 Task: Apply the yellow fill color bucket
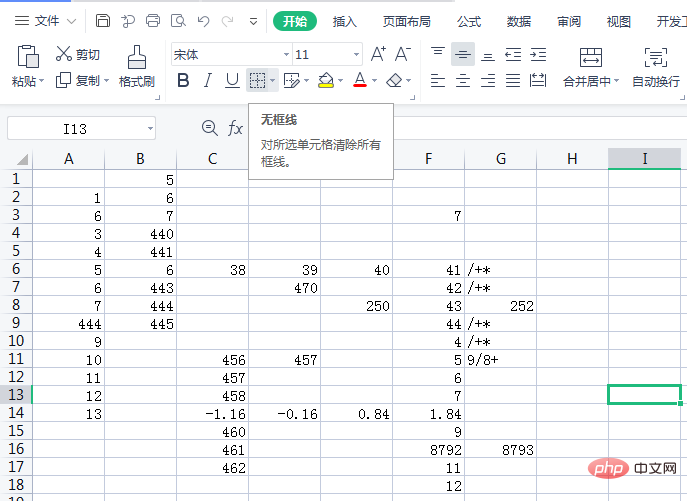coord(326,80)
